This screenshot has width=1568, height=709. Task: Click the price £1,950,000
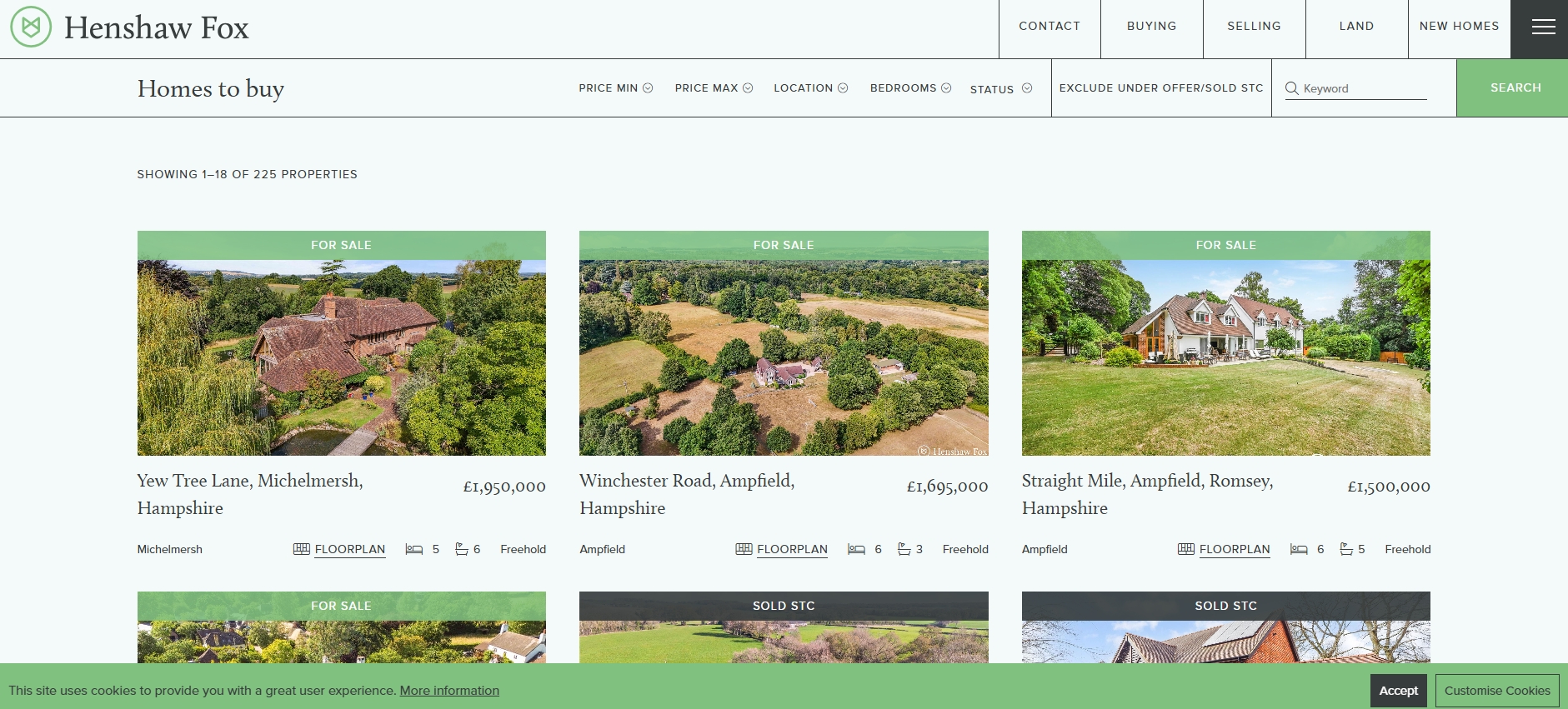click(x=504, y=487)
